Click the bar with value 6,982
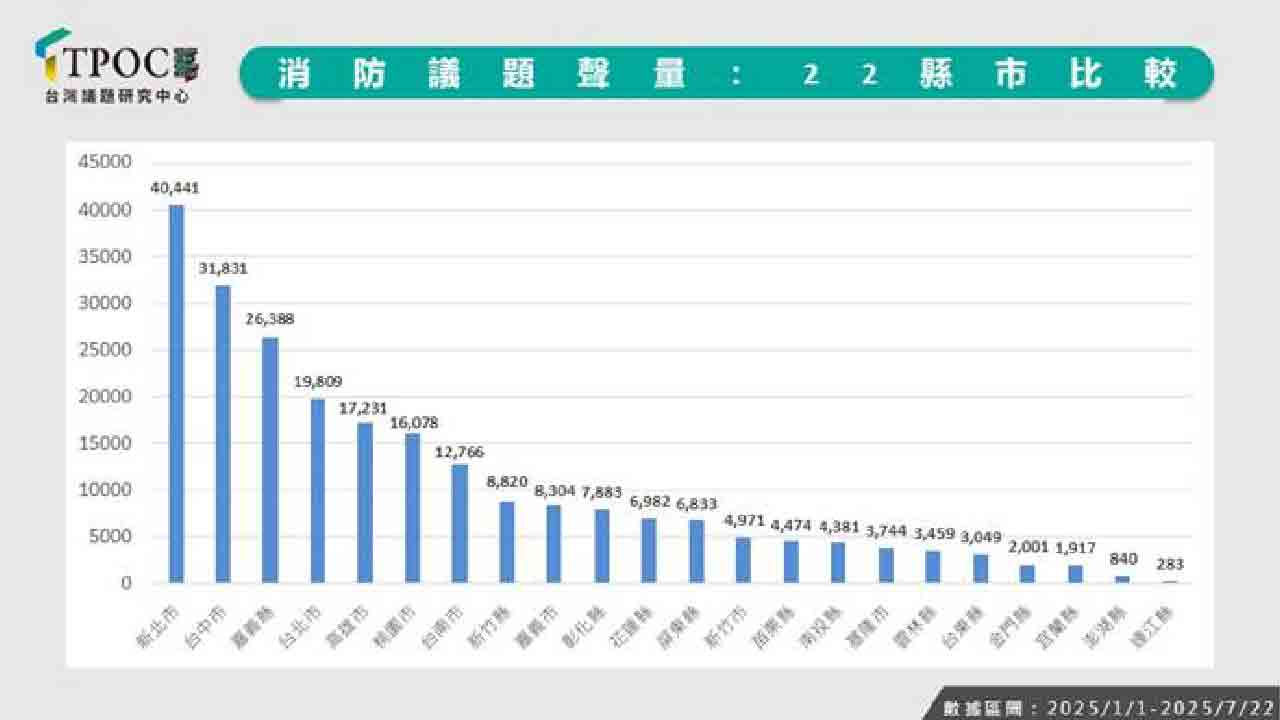This screenshot has width=1280, height=720. [649, 550]
